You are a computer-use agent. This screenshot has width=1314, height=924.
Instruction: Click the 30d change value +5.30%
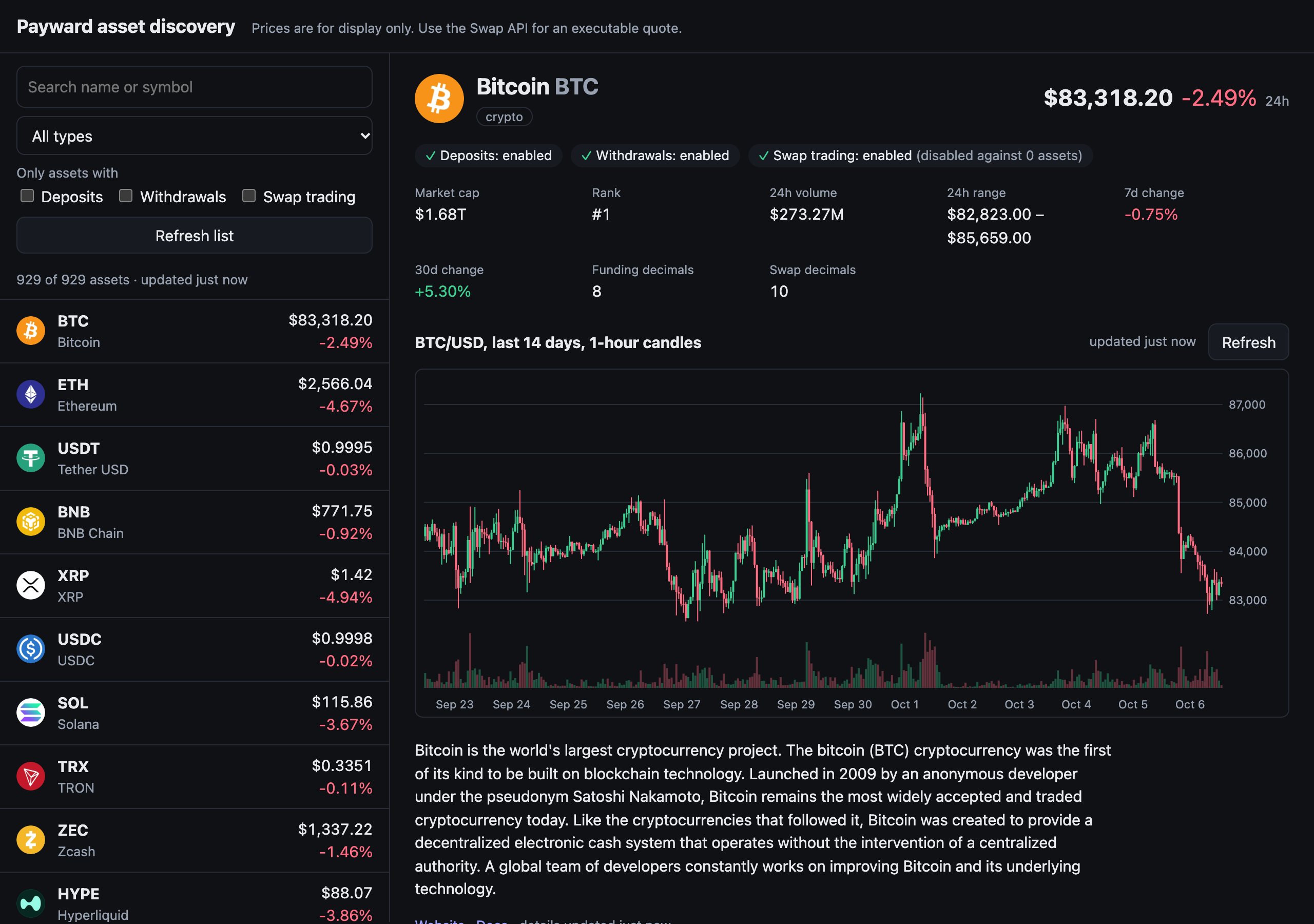(442, 292)
